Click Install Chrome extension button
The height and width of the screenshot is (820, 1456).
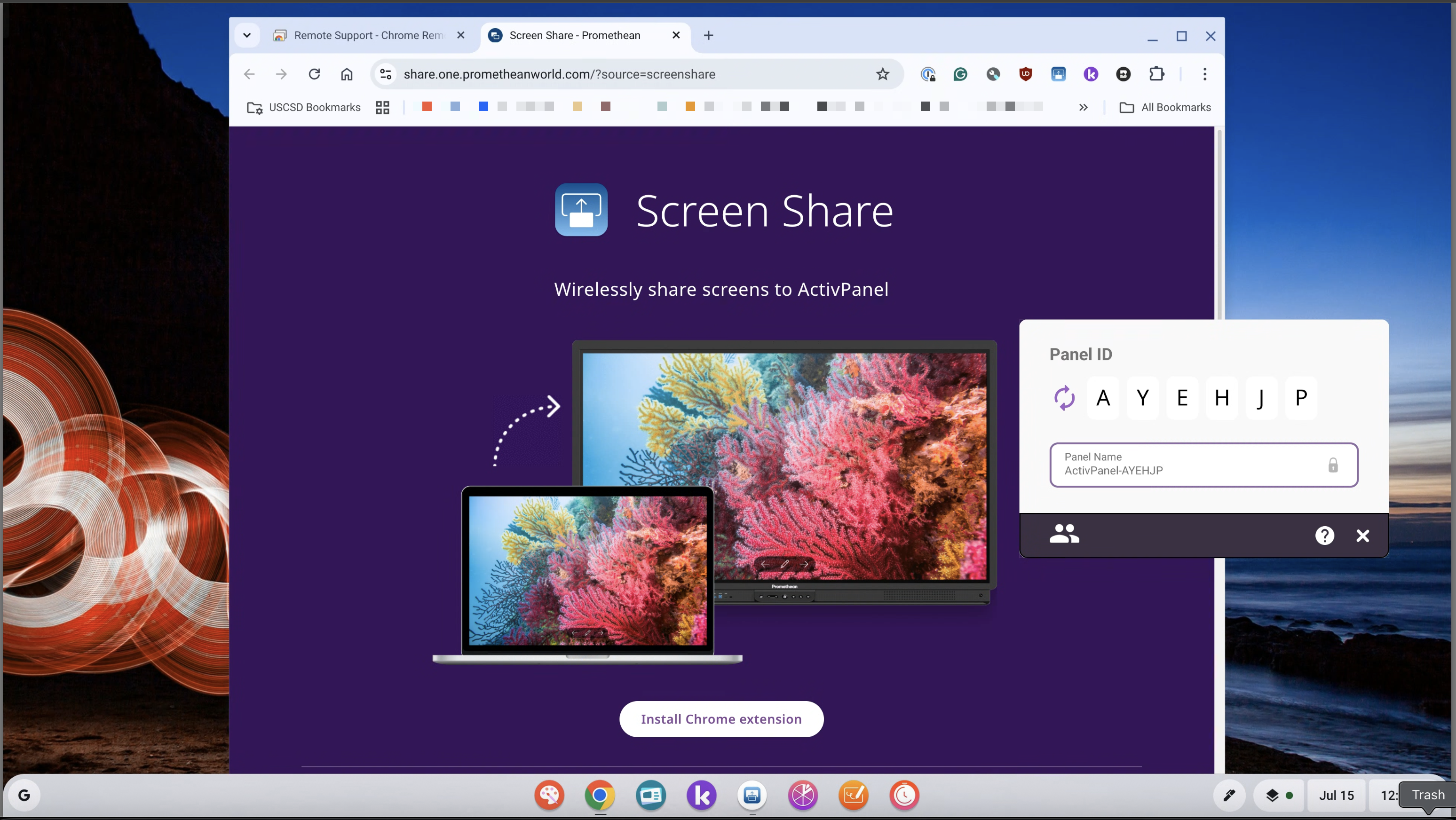point(721,719)
